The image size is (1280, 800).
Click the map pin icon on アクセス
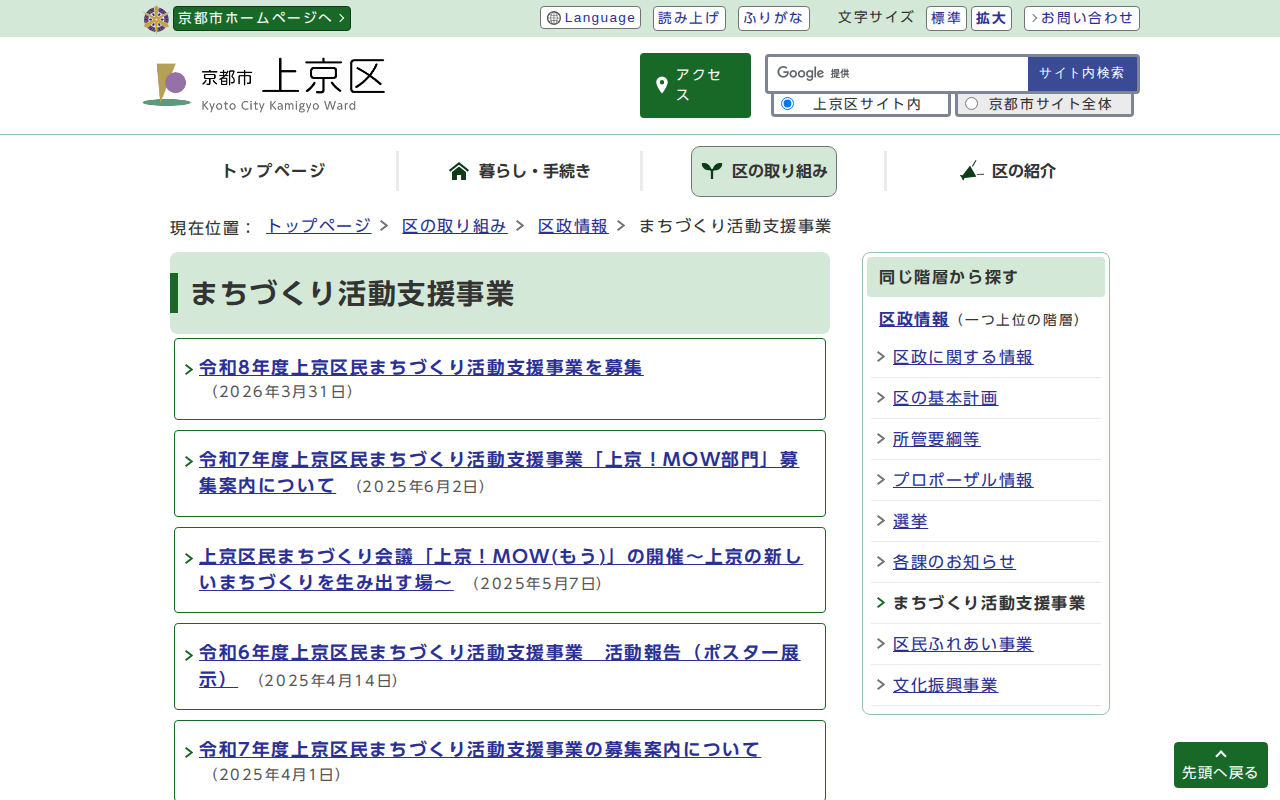661,85
